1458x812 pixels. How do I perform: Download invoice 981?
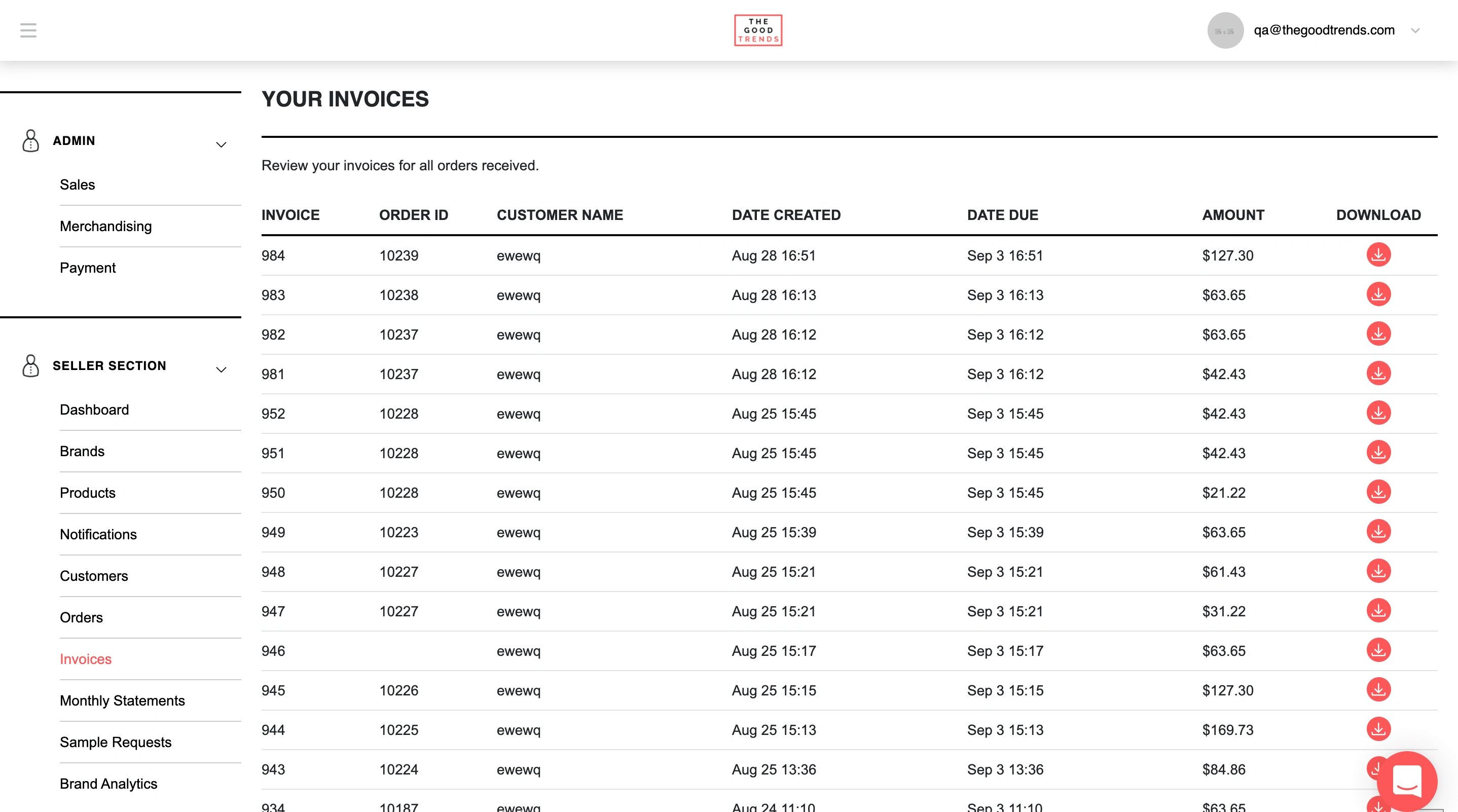pos(1378,374)
